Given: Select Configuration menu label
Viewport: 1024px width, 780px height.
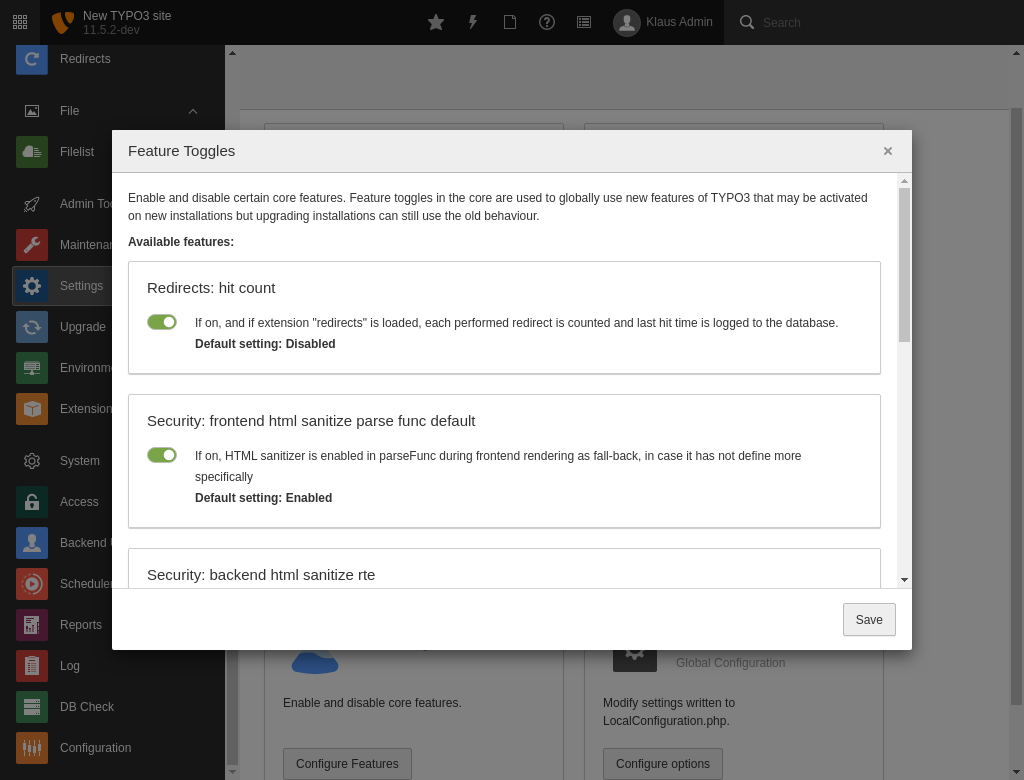Looking at the screenshot, I should pyautogui.click(x=95, y=748).
